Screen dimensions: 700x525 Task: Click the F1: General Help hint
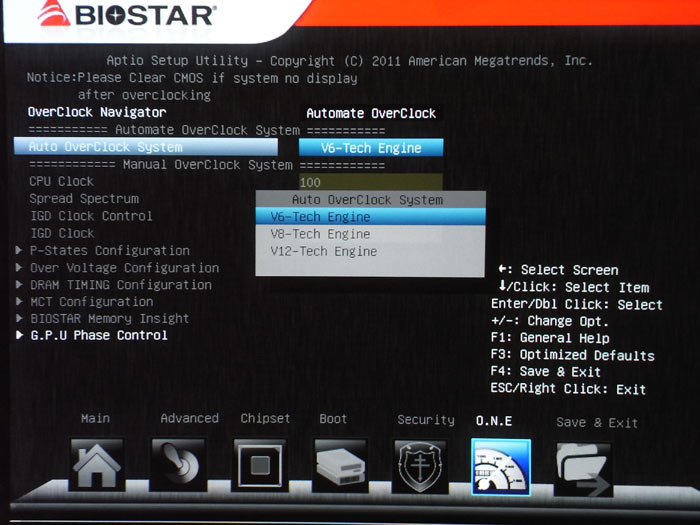coord(550,338)
